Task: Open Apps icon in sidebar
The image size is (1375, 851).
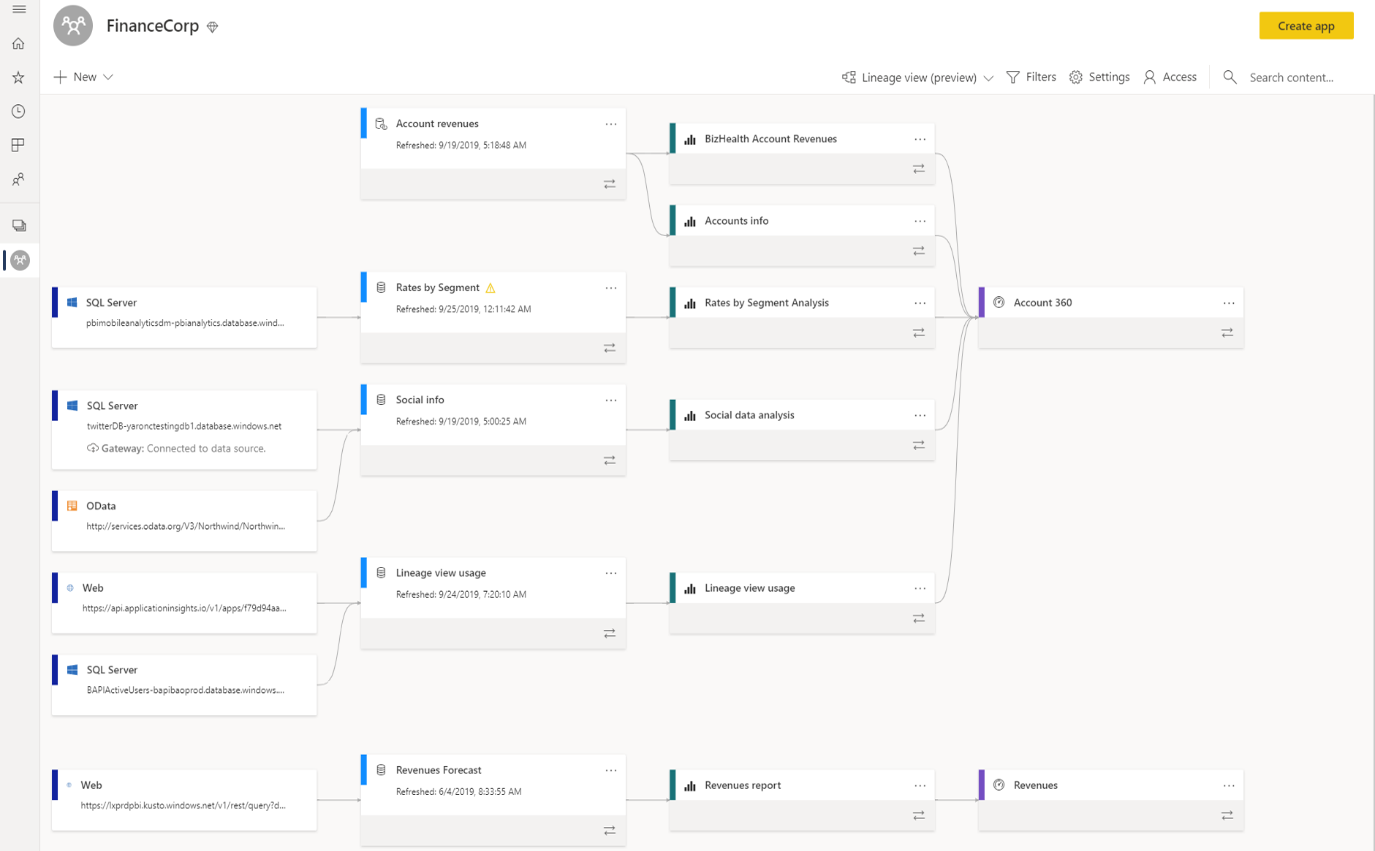Action: [18, 145]
